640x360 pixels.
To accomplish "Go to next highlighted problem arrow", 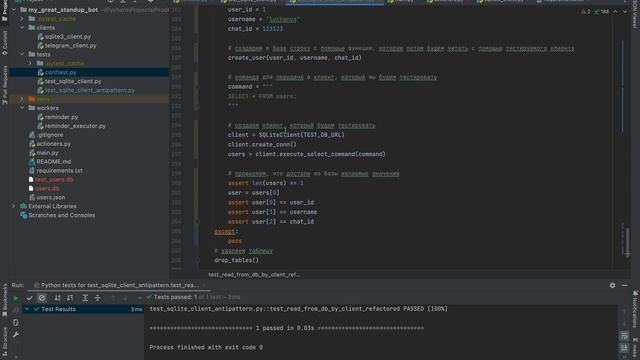I will (624, 12).
